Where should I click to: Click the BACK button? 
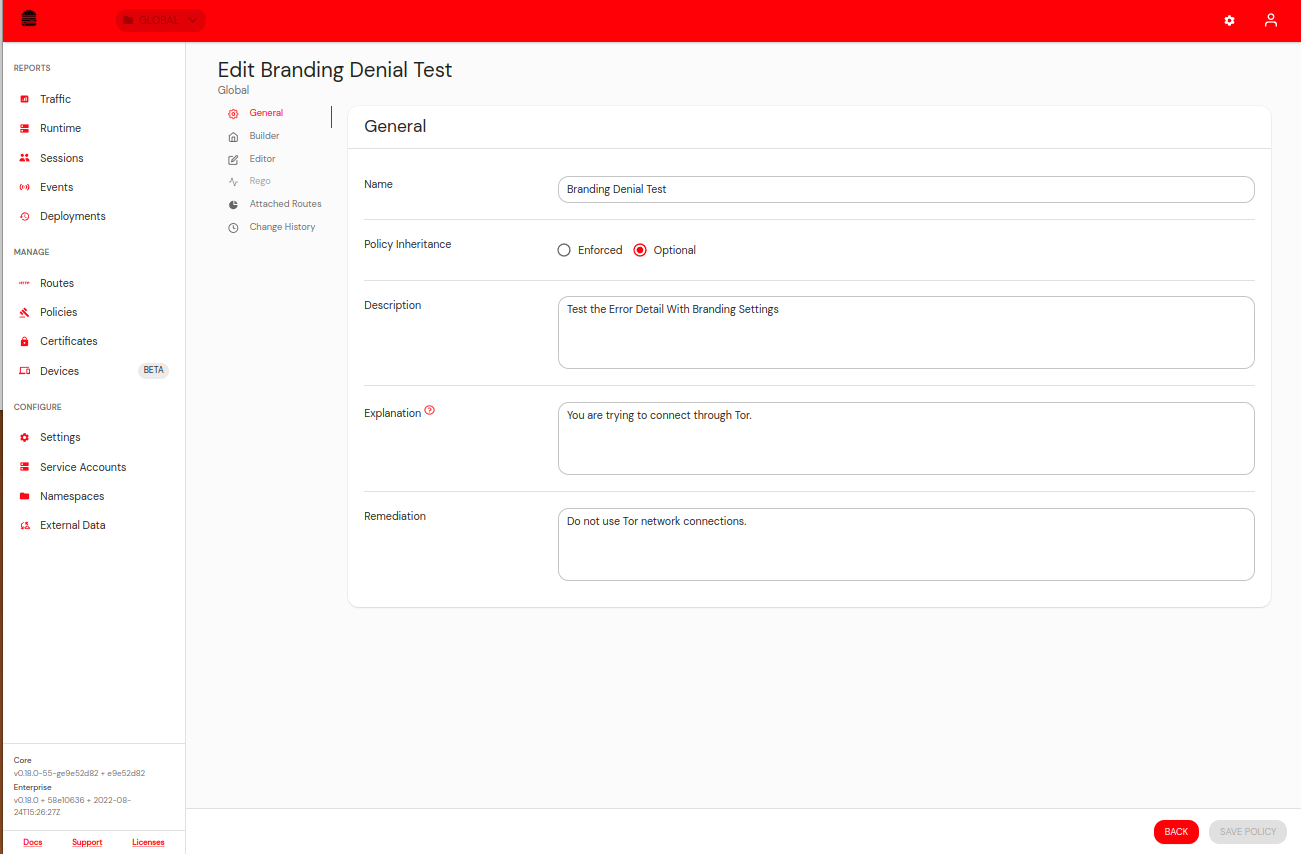pyautogui.click(x=1176, y=831)
